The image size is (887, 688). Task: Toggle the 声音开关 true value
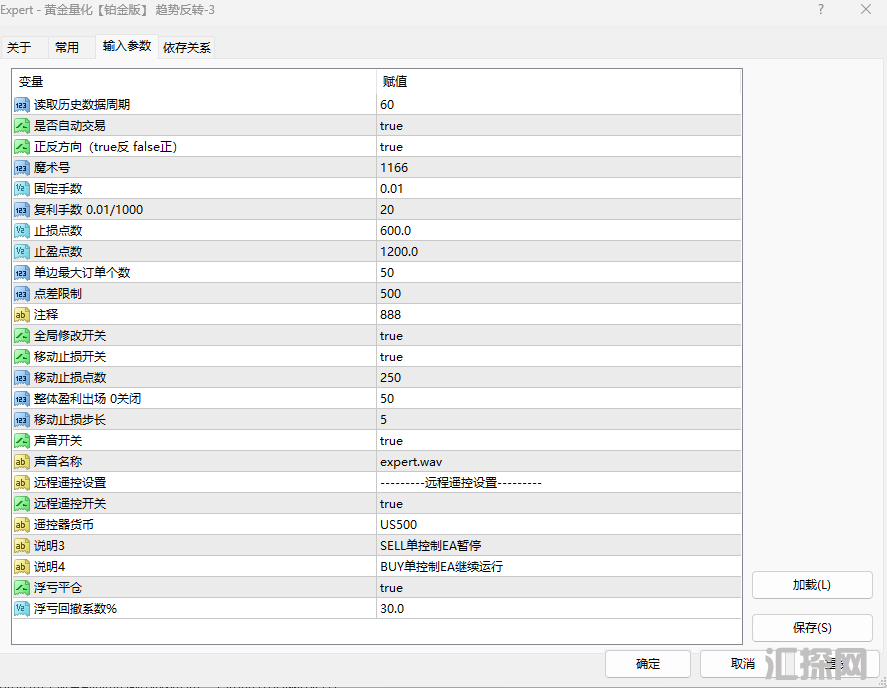(x=391, y=441)
